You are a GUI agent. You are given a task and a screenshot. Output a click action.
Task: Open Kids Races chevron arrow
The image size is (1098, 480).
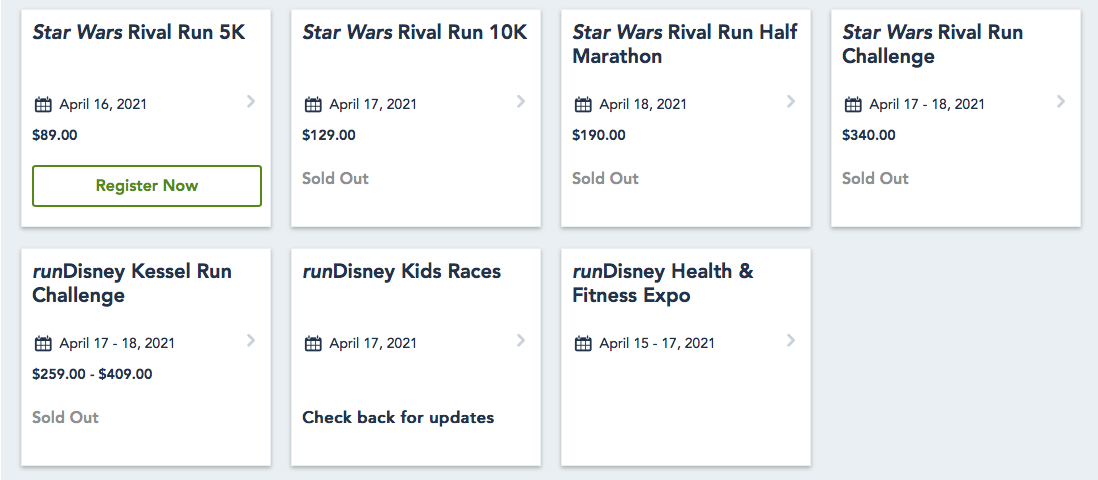521,340
